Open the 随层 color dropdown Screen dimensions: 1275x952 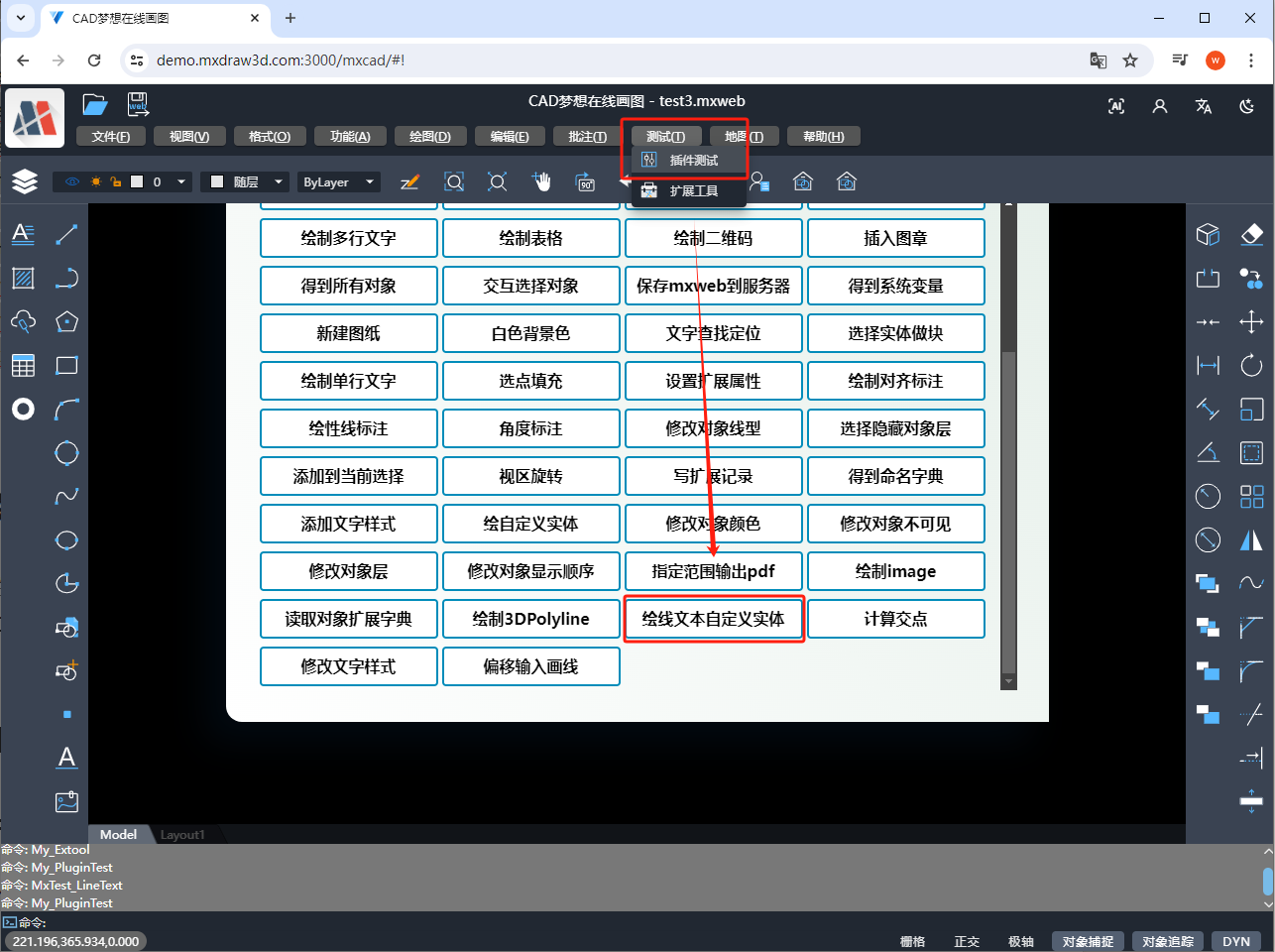279,182
